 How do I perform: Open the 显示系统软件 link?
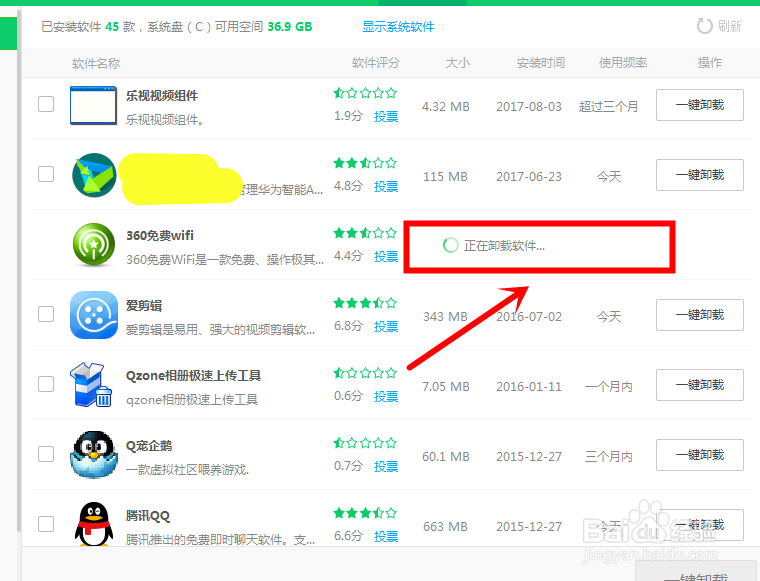398,27
